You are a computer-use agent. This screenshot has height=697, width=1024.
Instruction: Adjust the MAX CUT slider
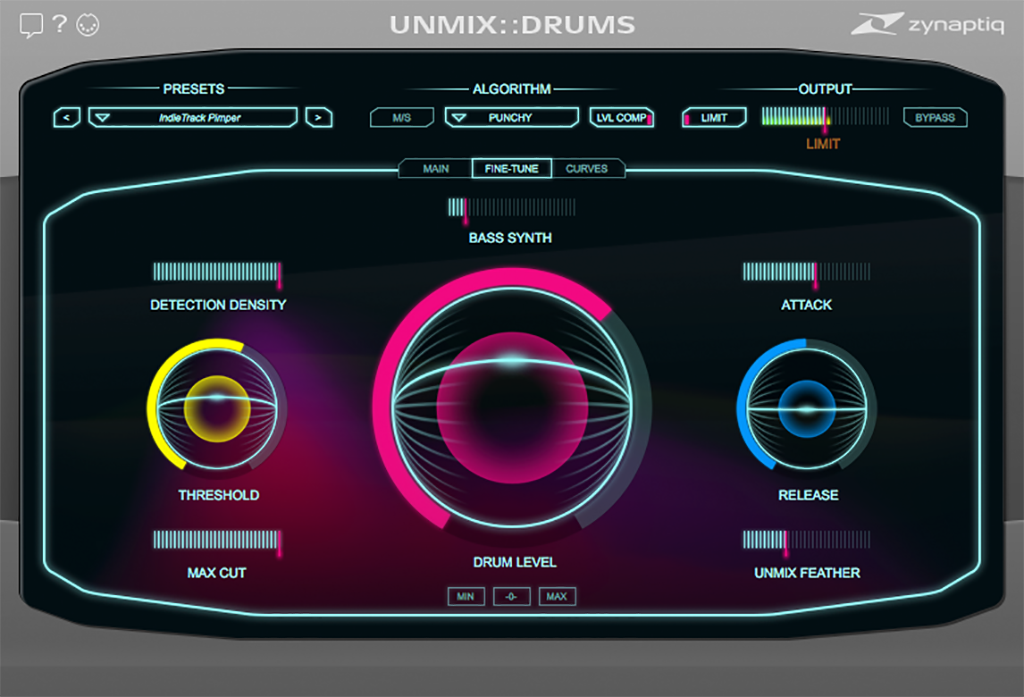pyautogui.click(x=217, y=540)
